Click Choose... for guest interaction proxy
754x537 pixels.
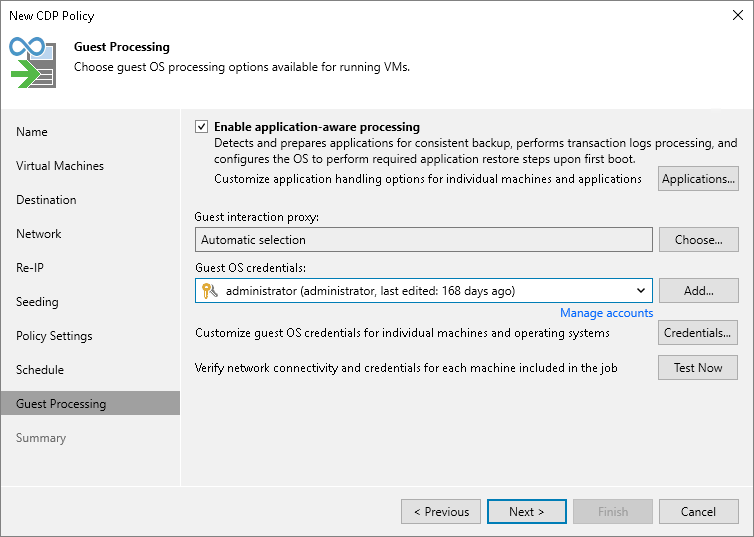click(x=699, y=239)
